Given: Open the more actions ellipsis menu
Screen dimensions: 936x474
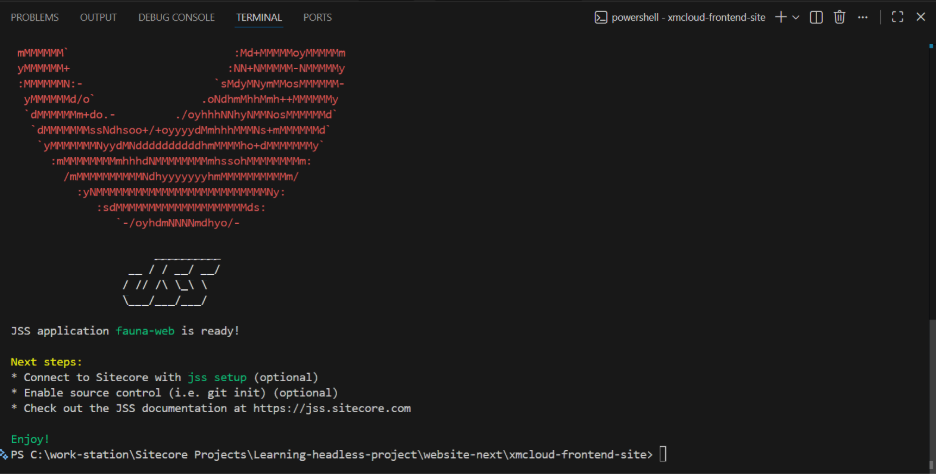Looking at the screenshot, I should (864, 17).
